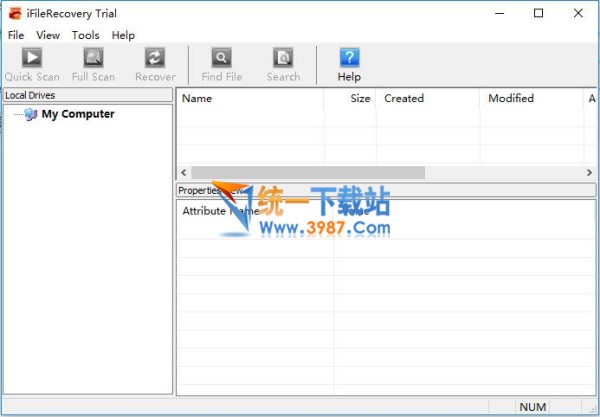600x417 pixels.
Task: Sort file list by Modified column
Action: 530,98
